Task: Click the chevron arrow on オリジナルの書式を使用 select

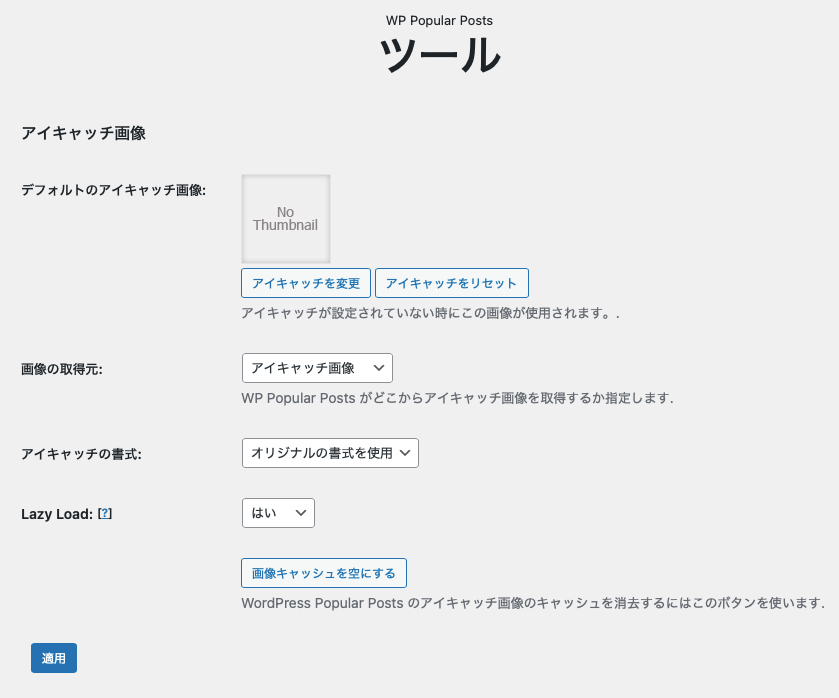Action: point(404,453)
